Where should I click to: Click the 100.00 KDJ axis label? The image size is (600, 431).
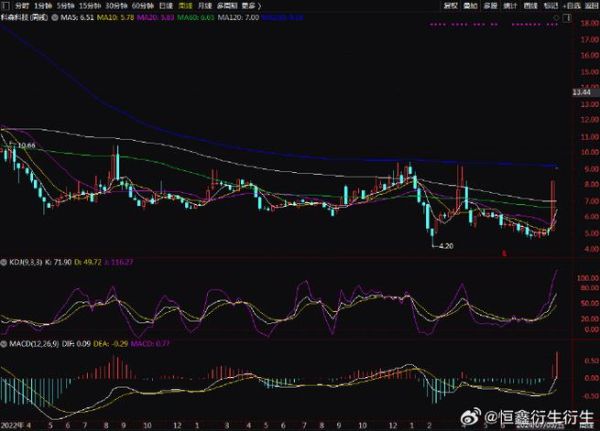[x=588, y=278]
